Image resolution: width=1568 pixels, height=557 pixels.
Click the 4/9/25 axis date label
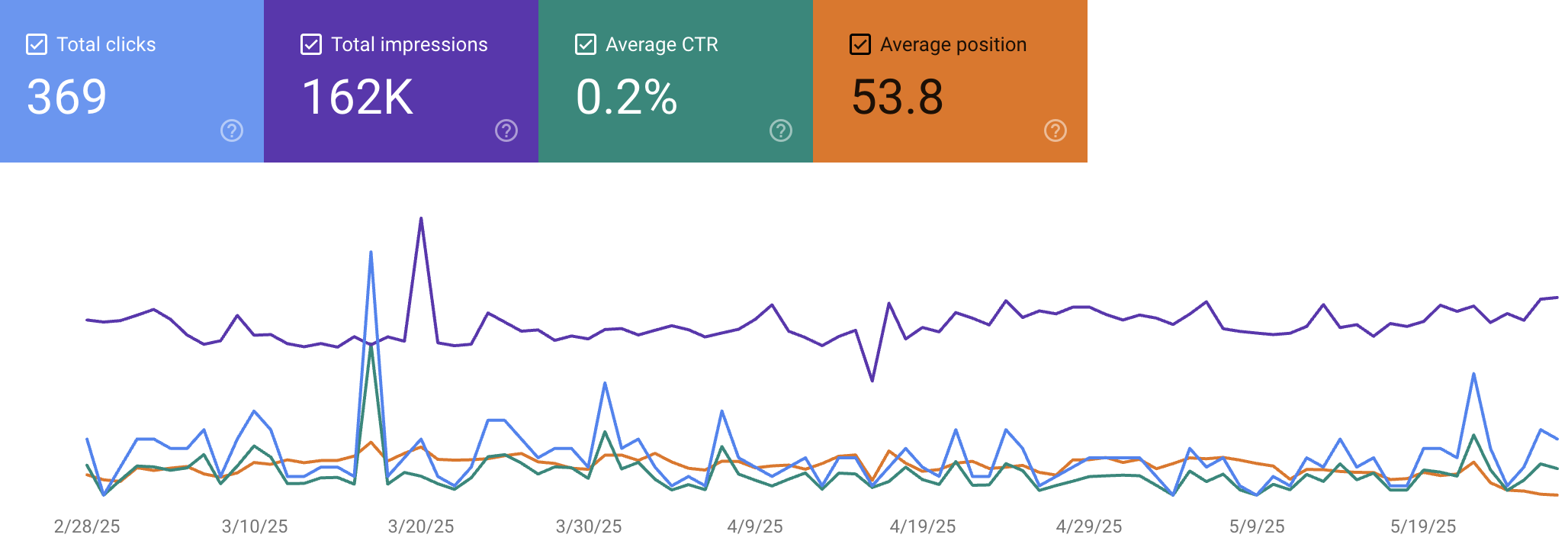(x=755, y=526)
